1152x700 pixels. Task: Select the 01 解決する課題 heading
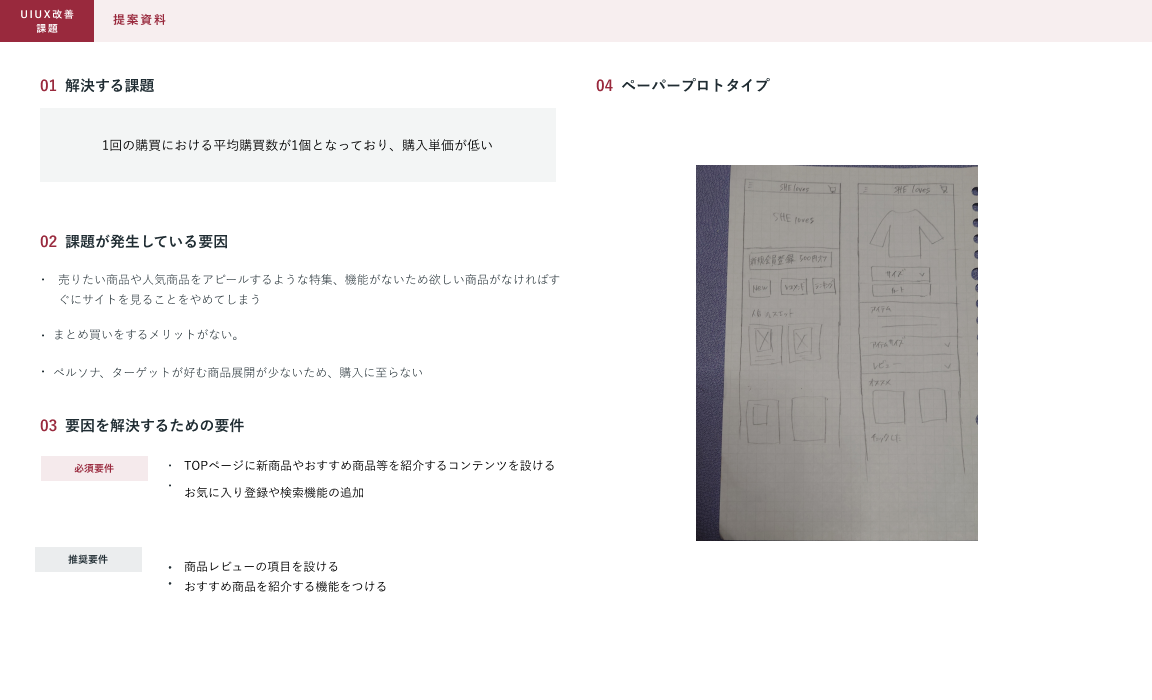point(97,86)
